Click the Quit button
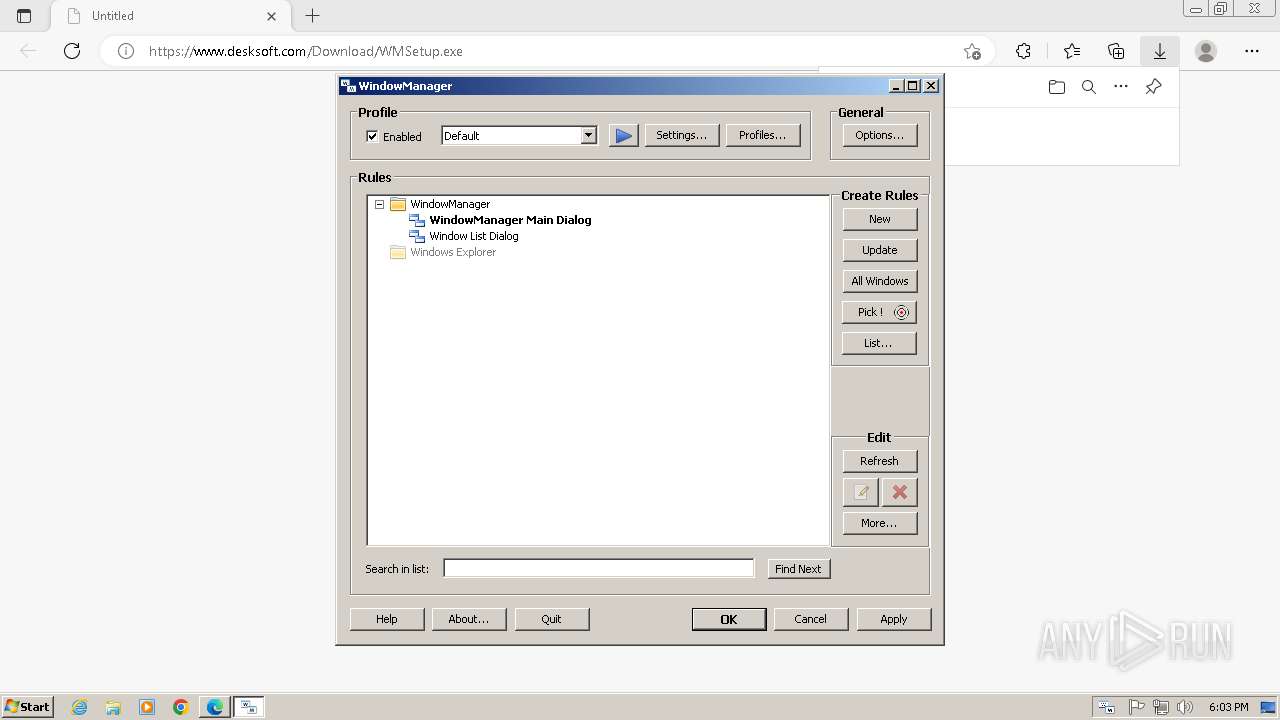This screenshot has width=1280, height=720. point(552,619)
